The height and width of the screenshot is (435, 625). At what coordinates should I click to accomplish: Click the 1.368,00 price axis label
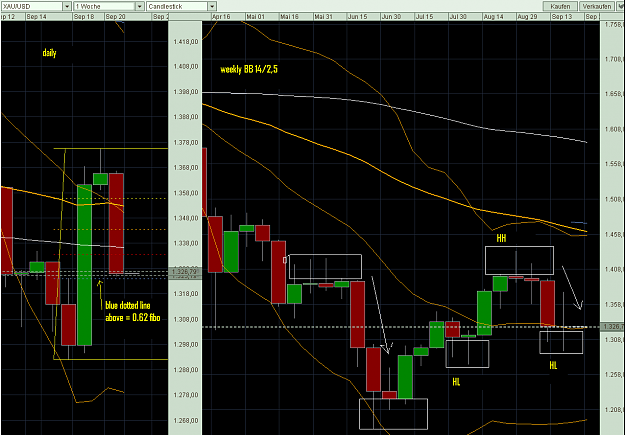click(x=186, y=168)
